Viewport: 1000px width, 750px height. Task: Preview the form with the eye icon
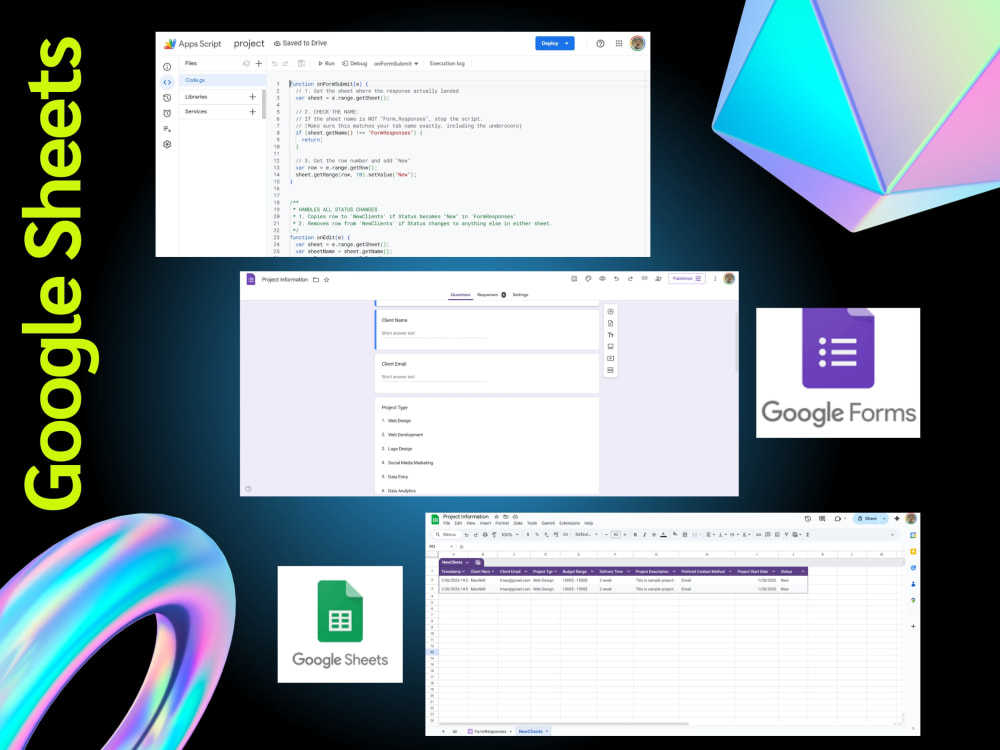[602, 279]
